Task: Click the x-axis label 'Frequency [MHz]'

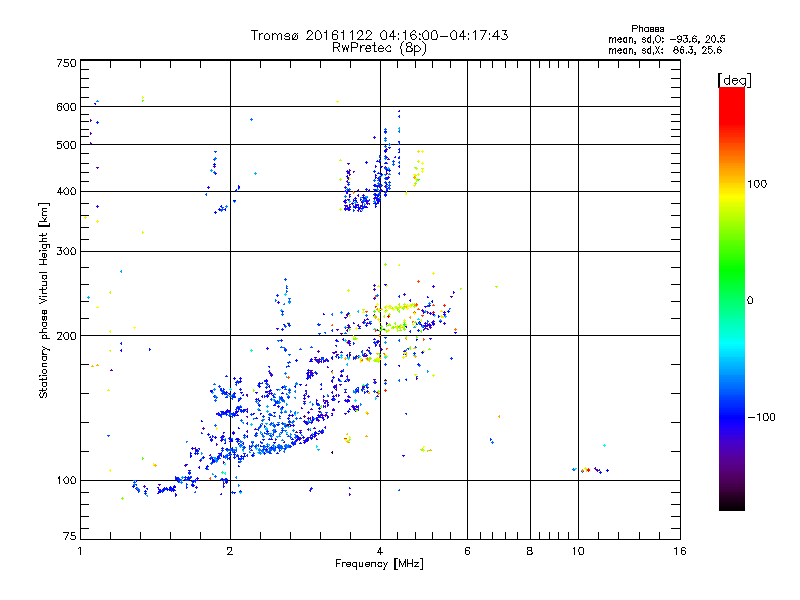Action: click(379, 564)
